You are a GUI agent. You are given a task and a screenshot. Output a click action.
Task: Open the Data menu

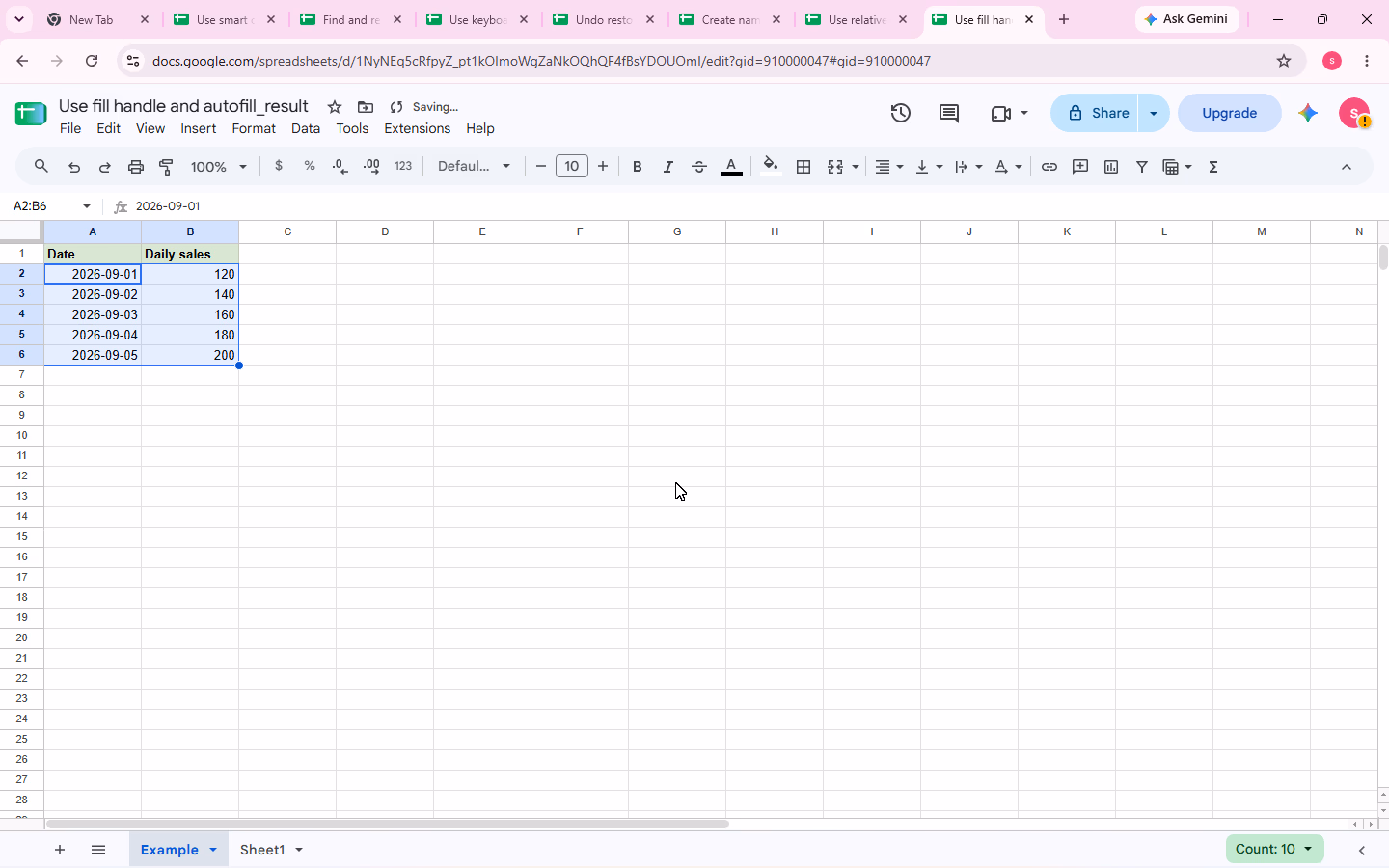tap(306, 128)
